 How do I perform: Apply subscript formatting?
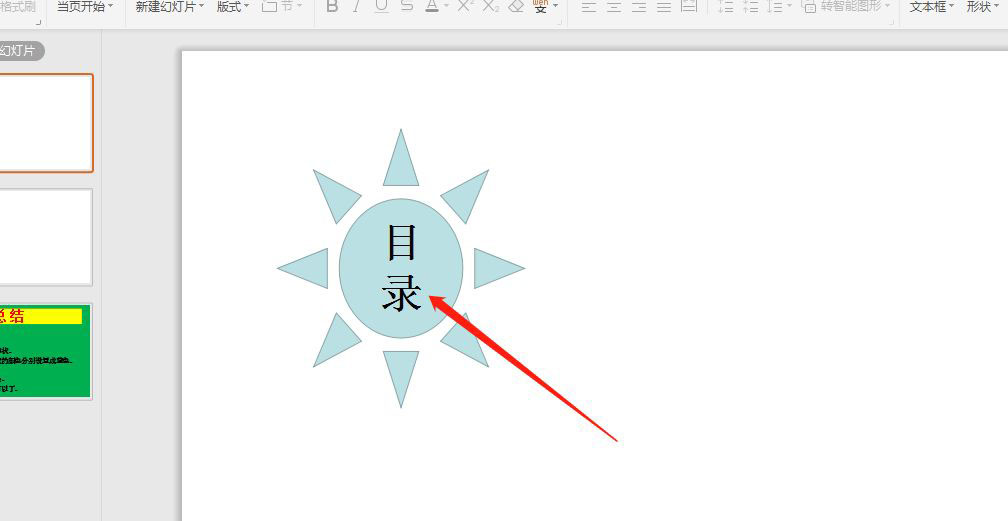tap(490, 6)
